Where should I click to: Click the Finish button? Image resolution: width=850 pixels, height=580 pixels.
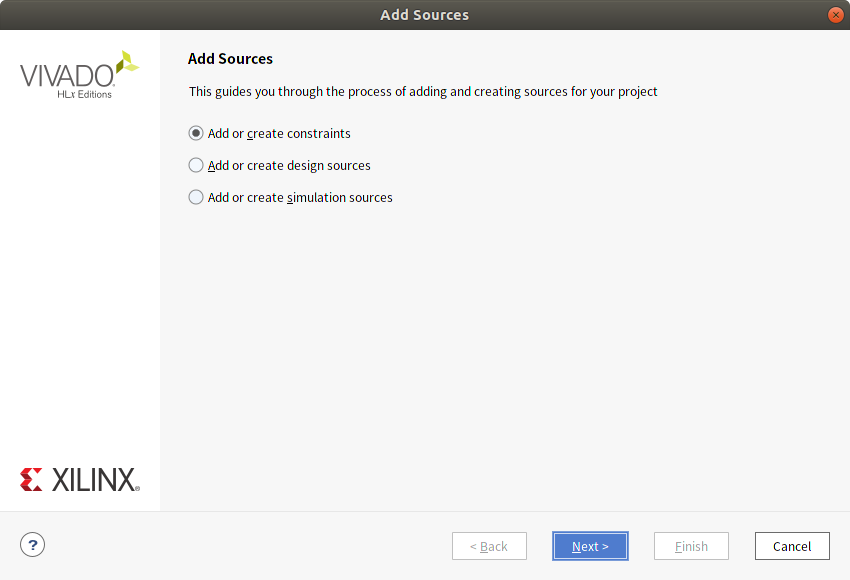[x=691, y=546]
